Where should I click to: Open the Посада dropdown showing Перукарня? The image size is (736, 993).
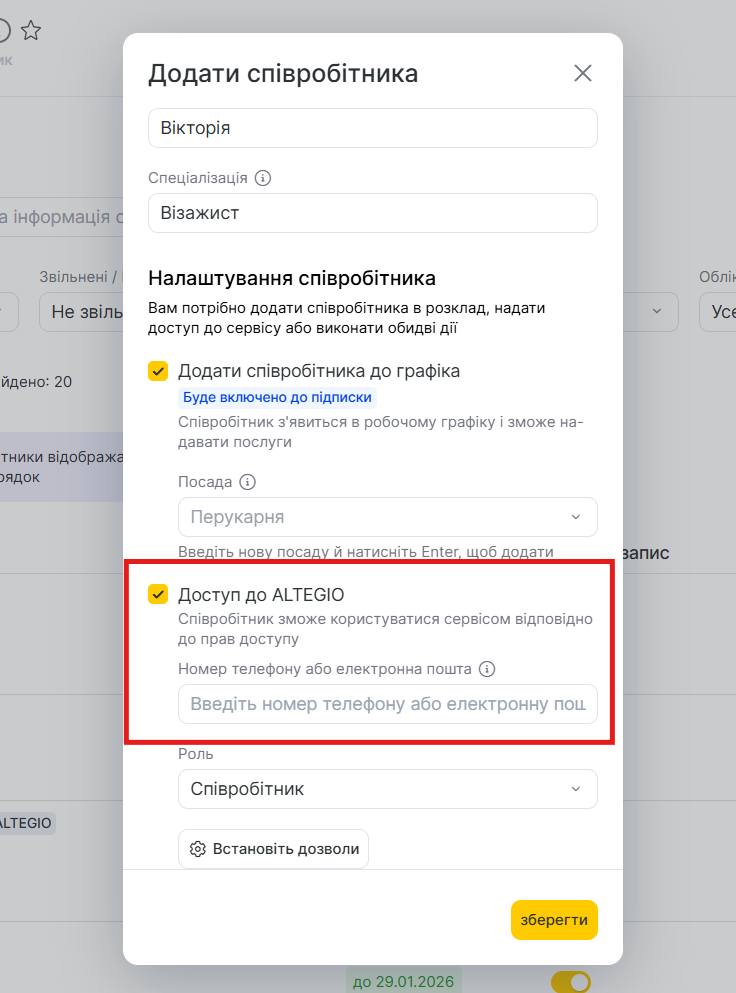[x=387, y=517]
